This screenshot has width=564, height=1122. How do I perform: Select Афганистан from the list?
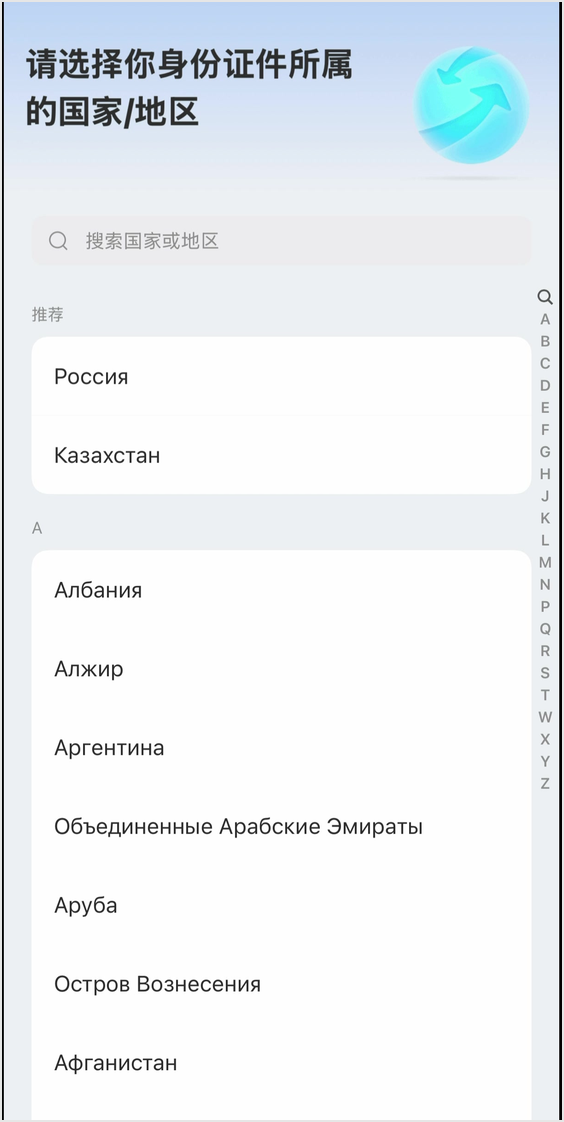pos(281,1063)
